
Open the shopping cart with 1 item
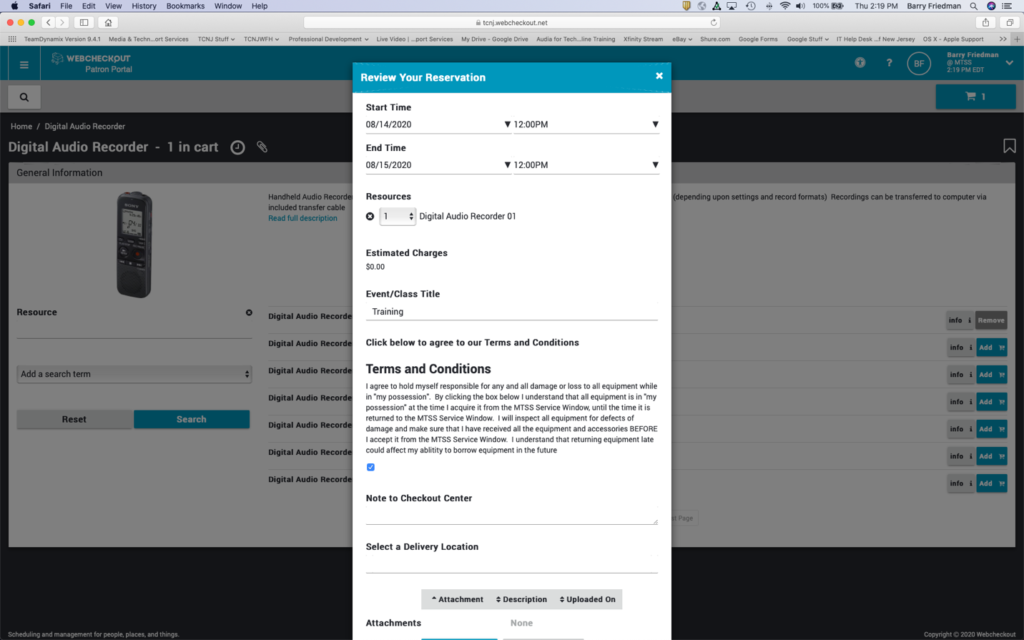[x=975, y=97]
